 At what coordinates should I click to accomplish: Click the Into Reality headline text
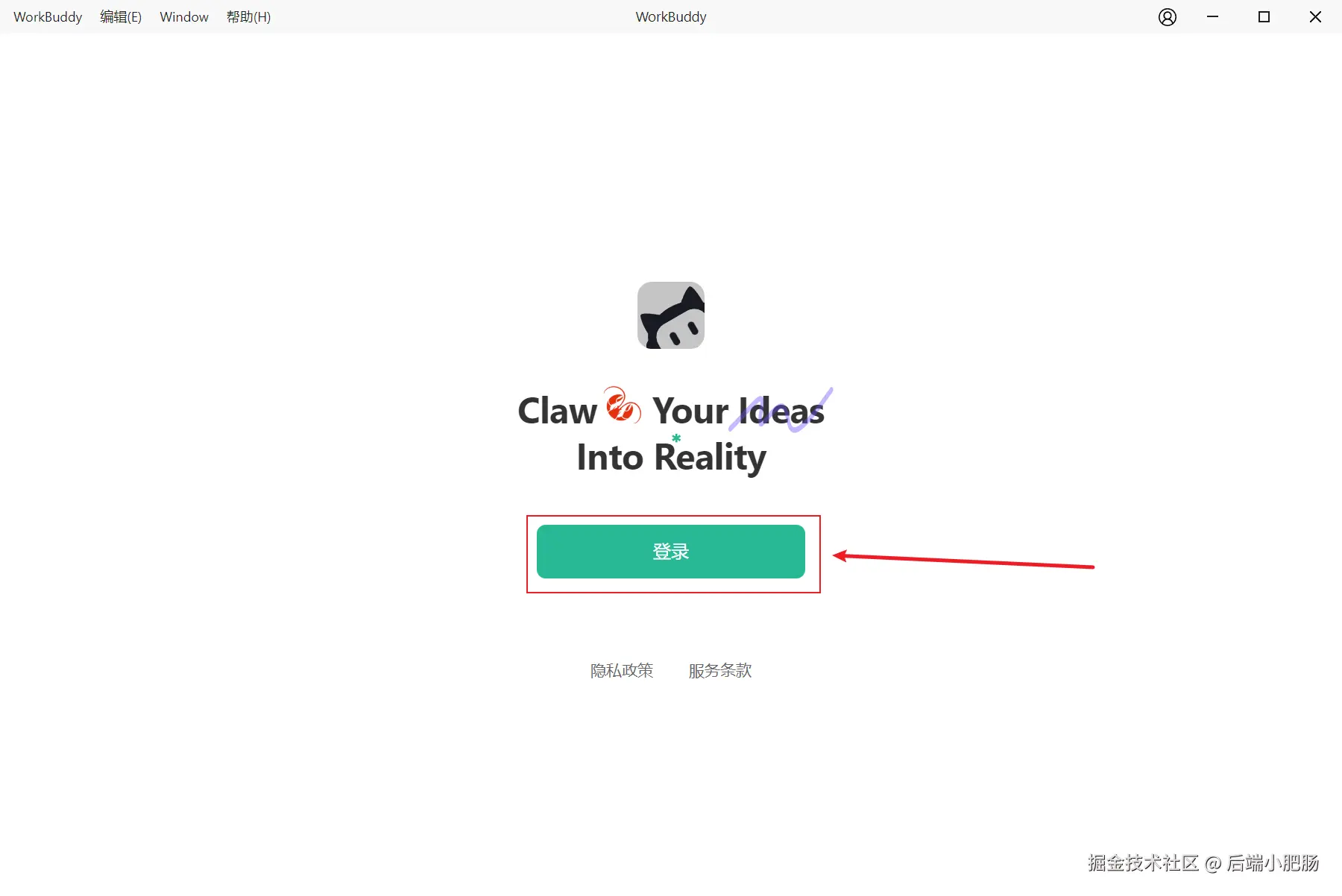(672, 458)
